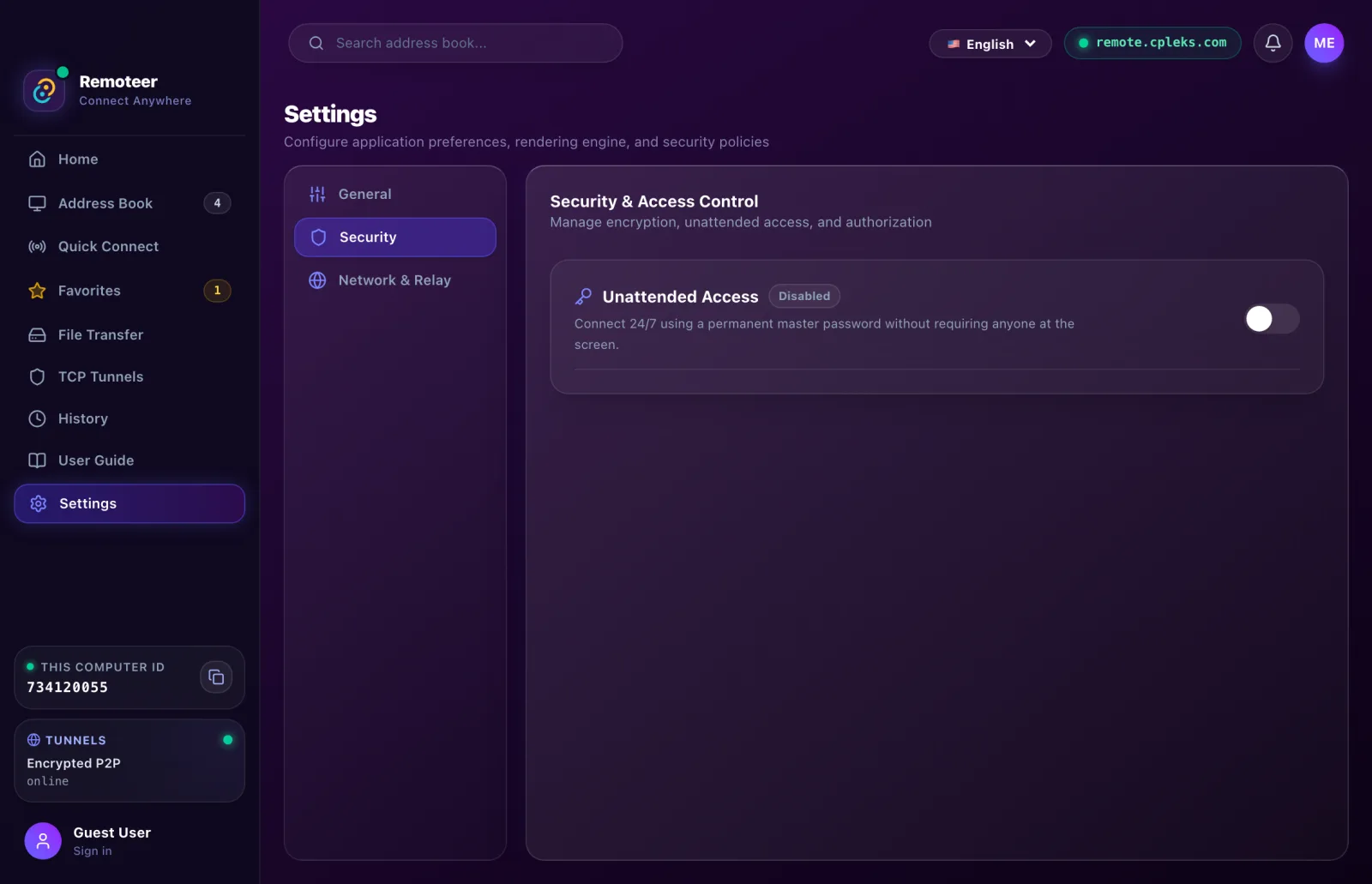Focus the Search address book field
1372x884 pixels.
(455, 43)
